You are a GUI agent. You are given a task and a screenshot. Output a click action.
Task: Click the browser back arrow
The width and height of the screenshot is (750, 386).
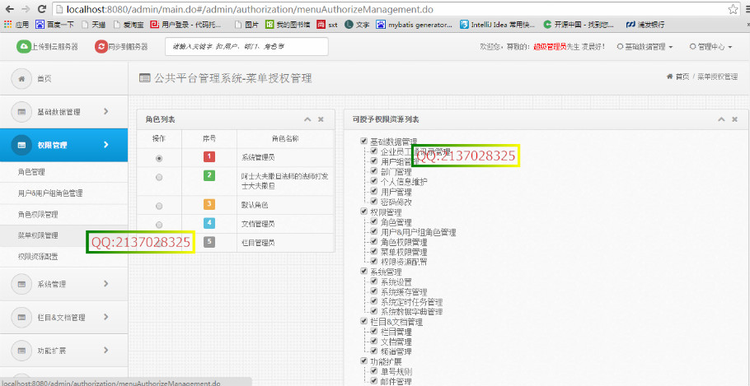point(10,9)
